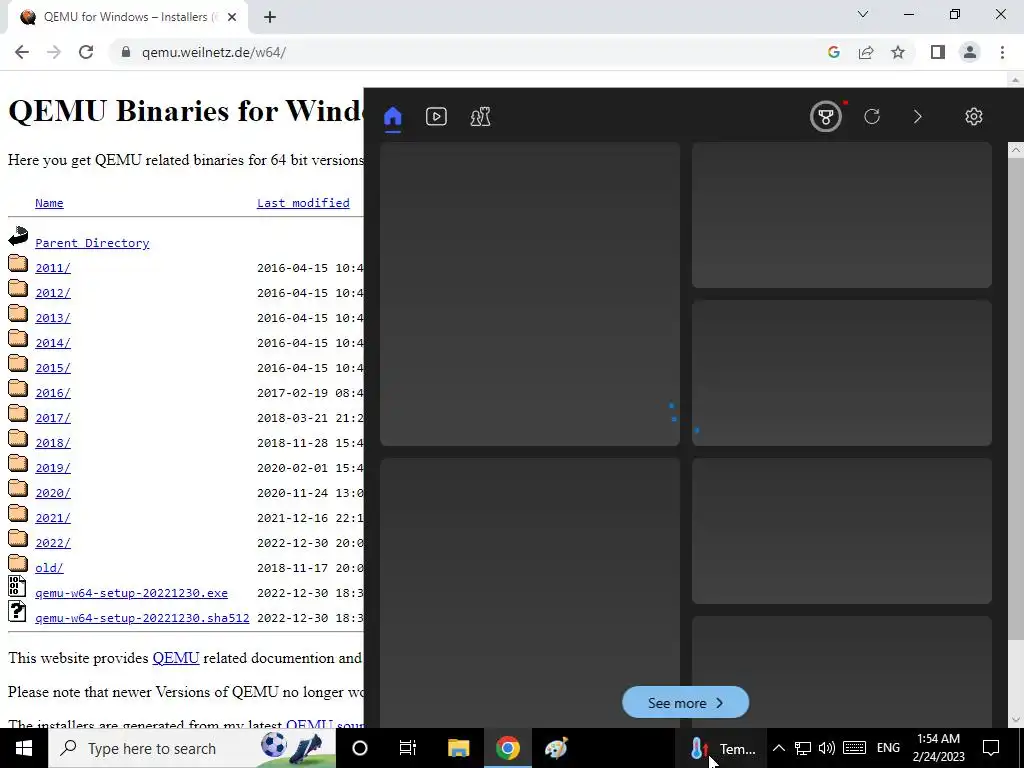Open Chrome three-dot menu
The width and height of the screenshot is (1024, 768).
click(x=1002, y=52)
